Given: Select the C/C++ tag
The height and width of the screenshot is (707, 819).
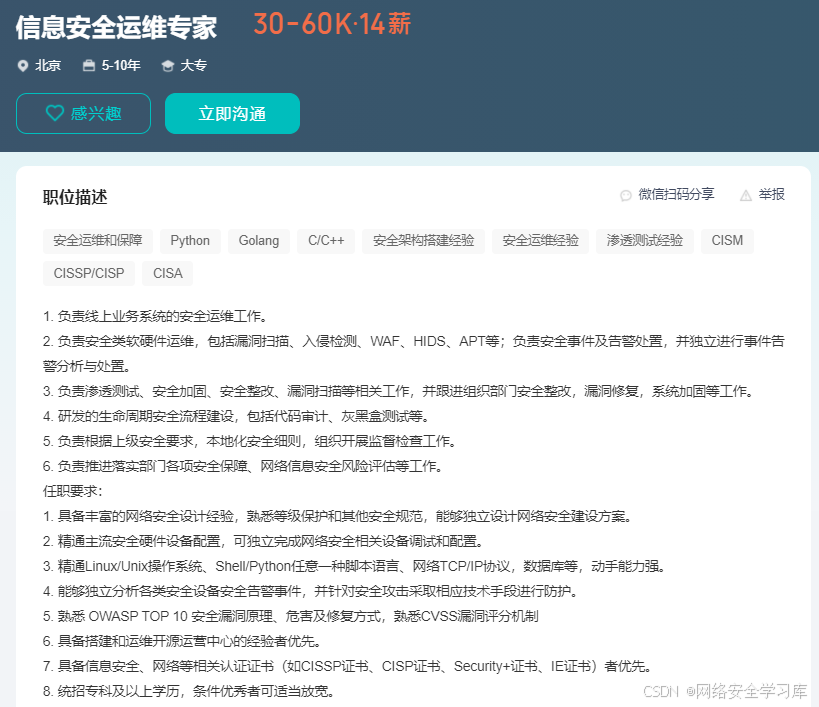Looking at the screenshot, I should [x=326, y=241].
